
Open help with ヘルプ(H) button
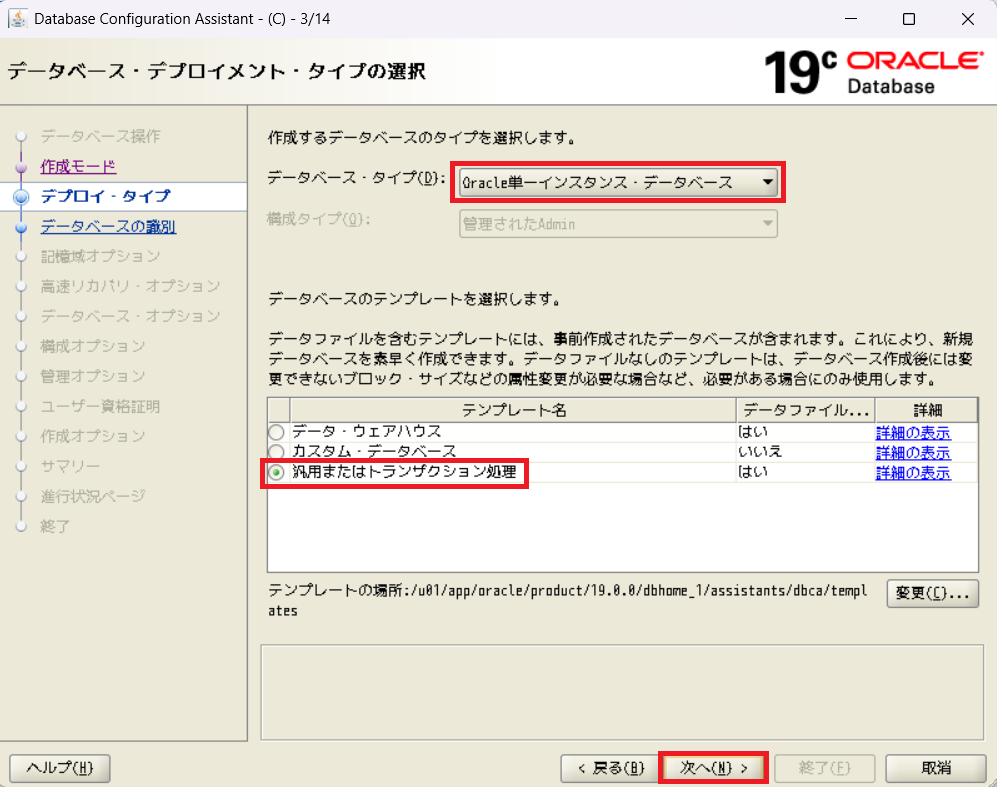pyautogui.click(x=59, y=767)
